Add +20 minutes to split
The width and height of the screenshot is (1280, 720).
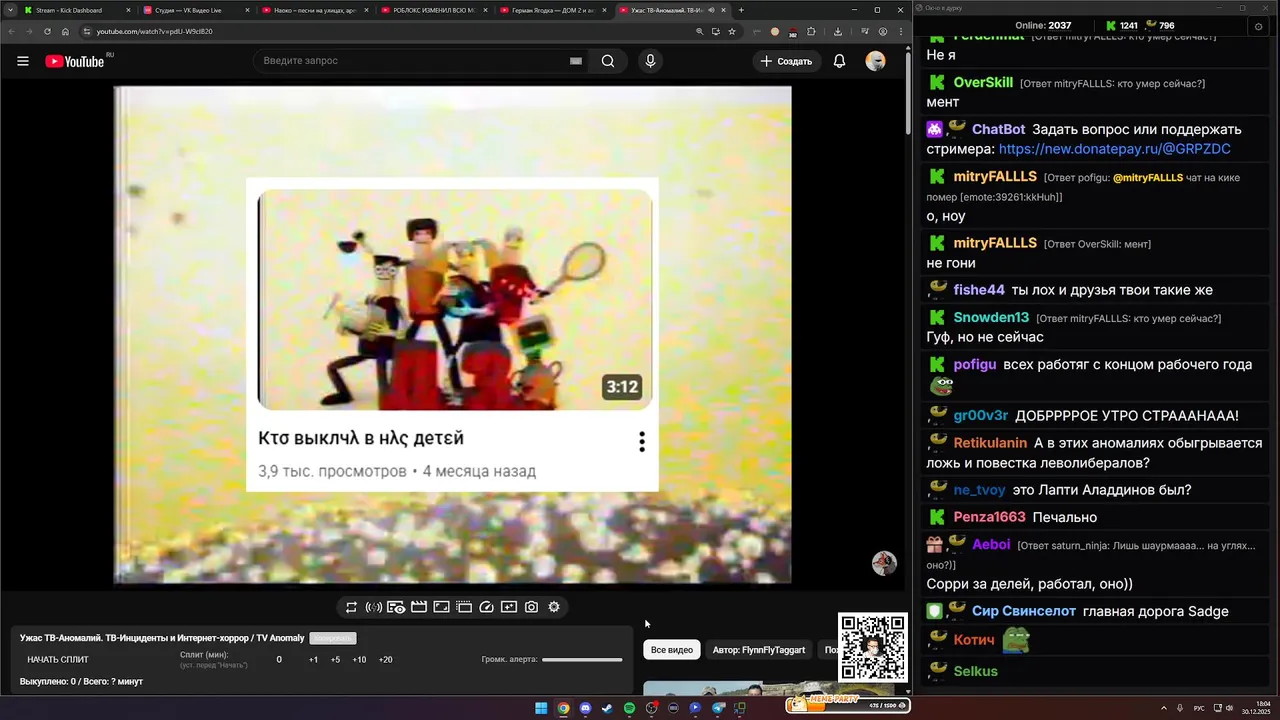pyautogui.click(x=385, y=660)
